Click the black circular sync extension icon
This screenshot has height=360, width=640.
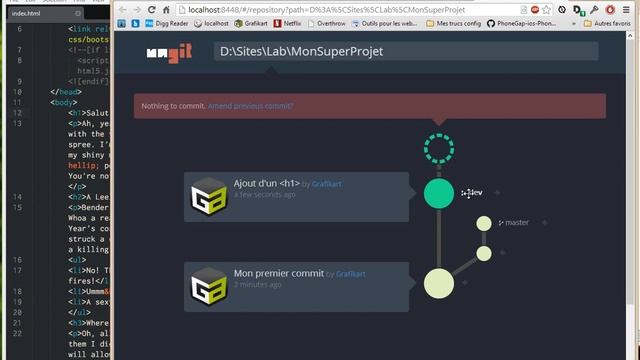pos(562,9)
